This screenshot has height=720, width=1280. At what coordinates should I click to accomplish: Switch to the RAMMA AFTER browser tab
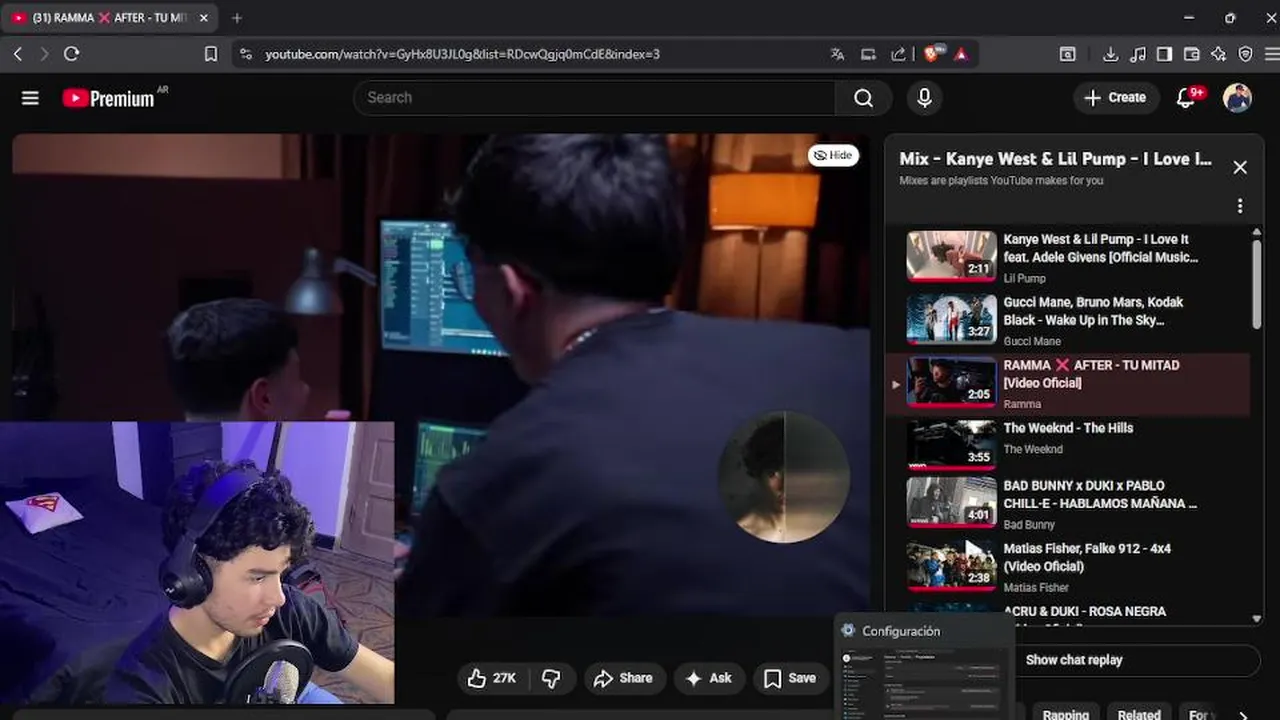click(x=108, y=18)
